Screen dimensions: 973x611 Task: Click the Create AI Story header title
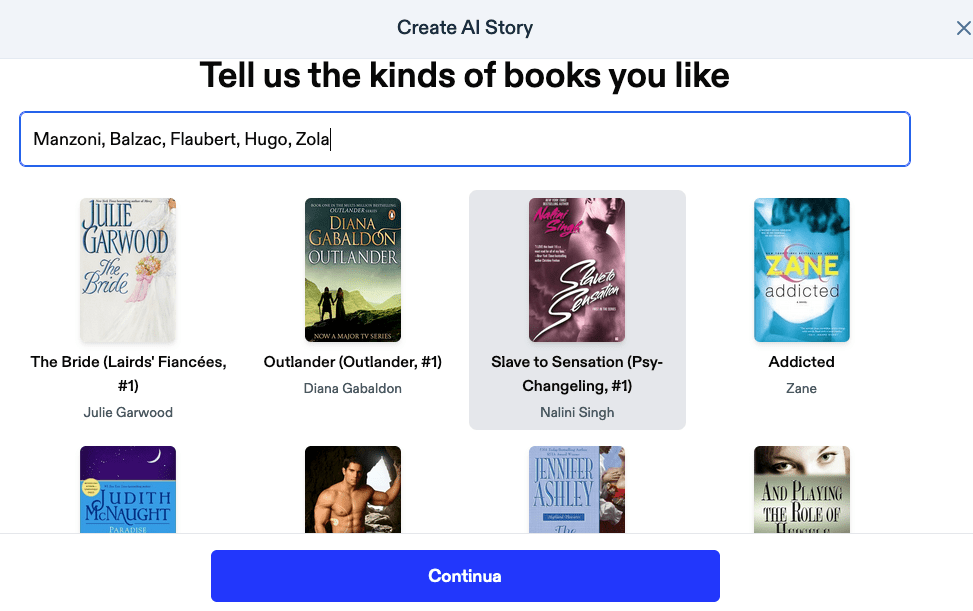(465, 28)
